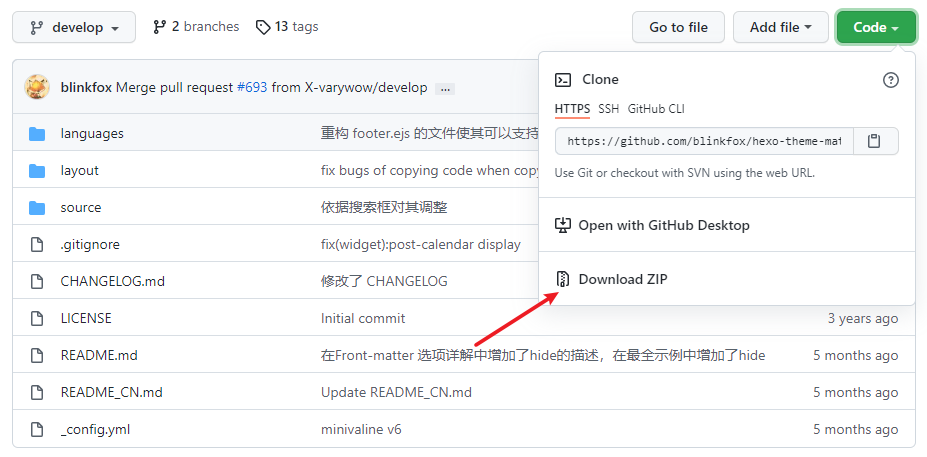The image size is (927, 457).
Task: Click the '3 years ago' LICENSE timestamp
Action: 863,318
